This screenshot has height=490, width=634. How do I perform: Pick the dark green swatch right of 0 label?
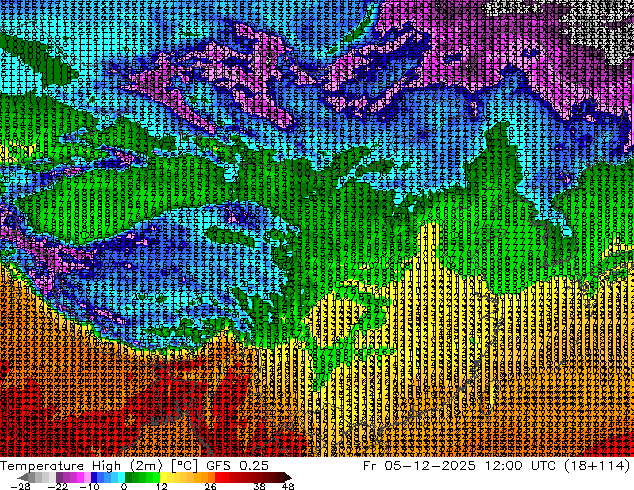coord(129,477)
